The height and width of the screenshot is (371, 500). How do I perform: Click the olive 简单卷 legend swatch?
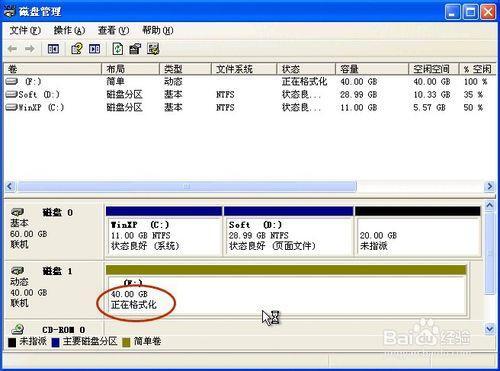tap(126, 342)
